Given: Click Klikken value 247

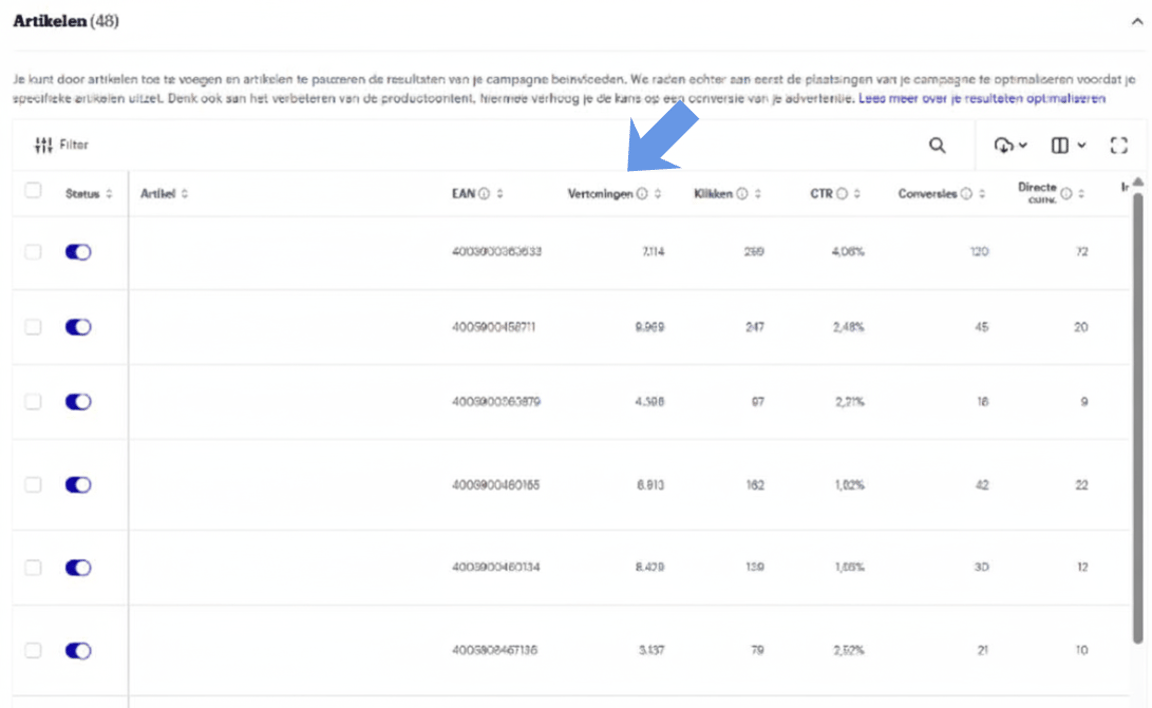Looking at the screenshot, I should tap(755, 327).
